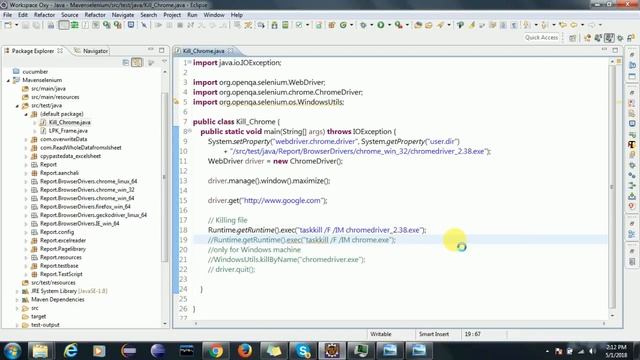Click the green New Java Class icon
This screenshot has width=640, height=360.
click(x=343, y=25)
